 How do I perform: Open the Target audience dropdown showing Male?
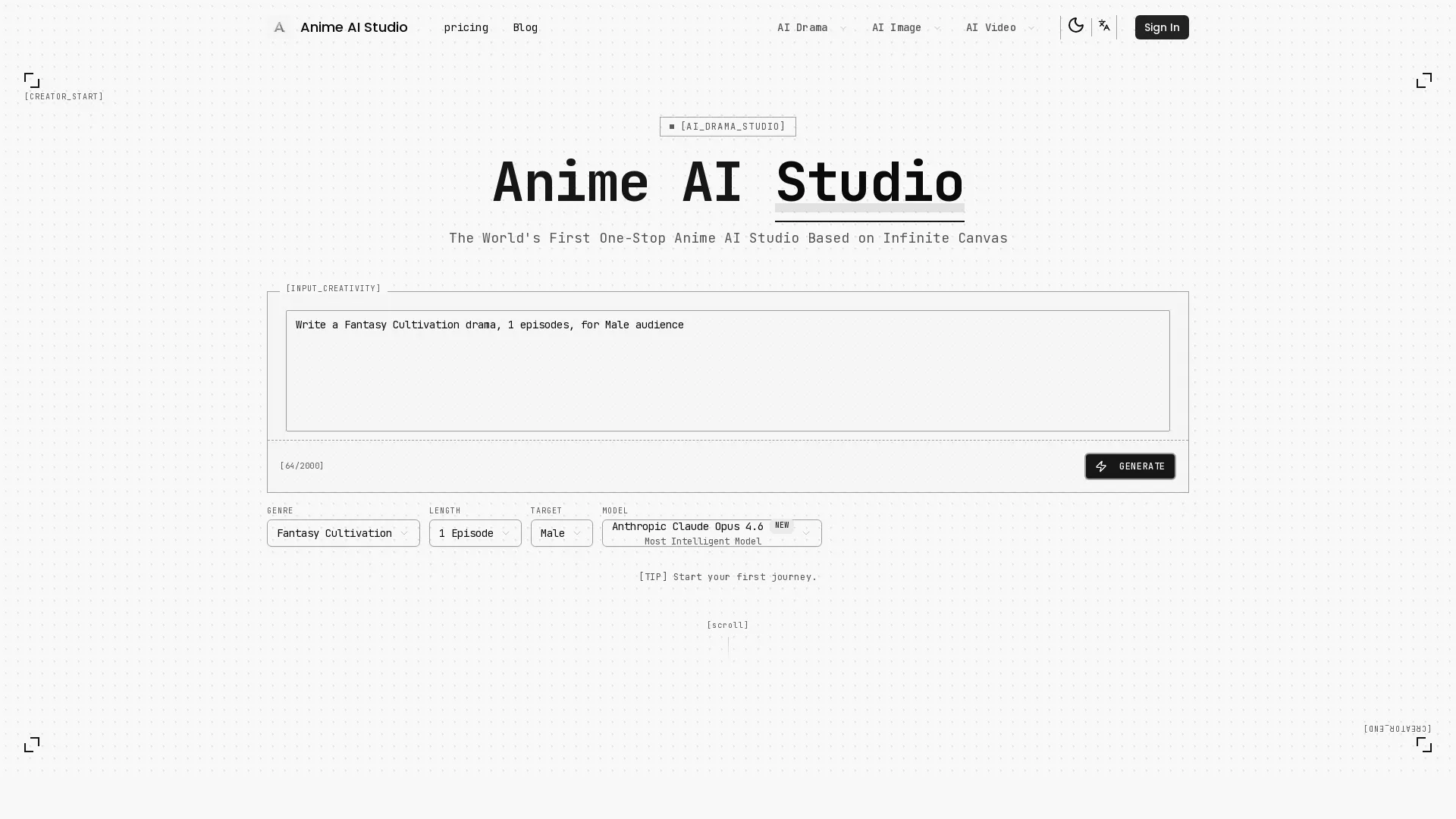pos(561,533)
